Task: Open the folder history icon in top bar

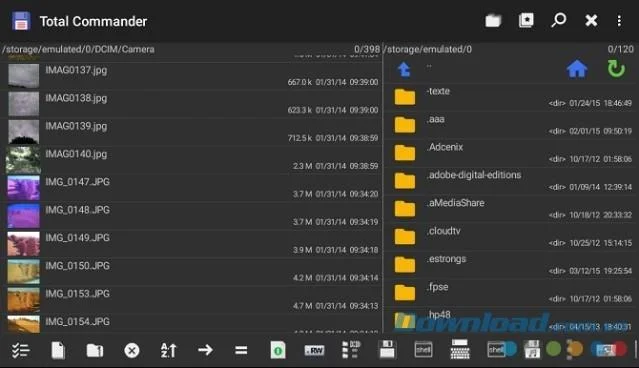Action: (493, 20)
